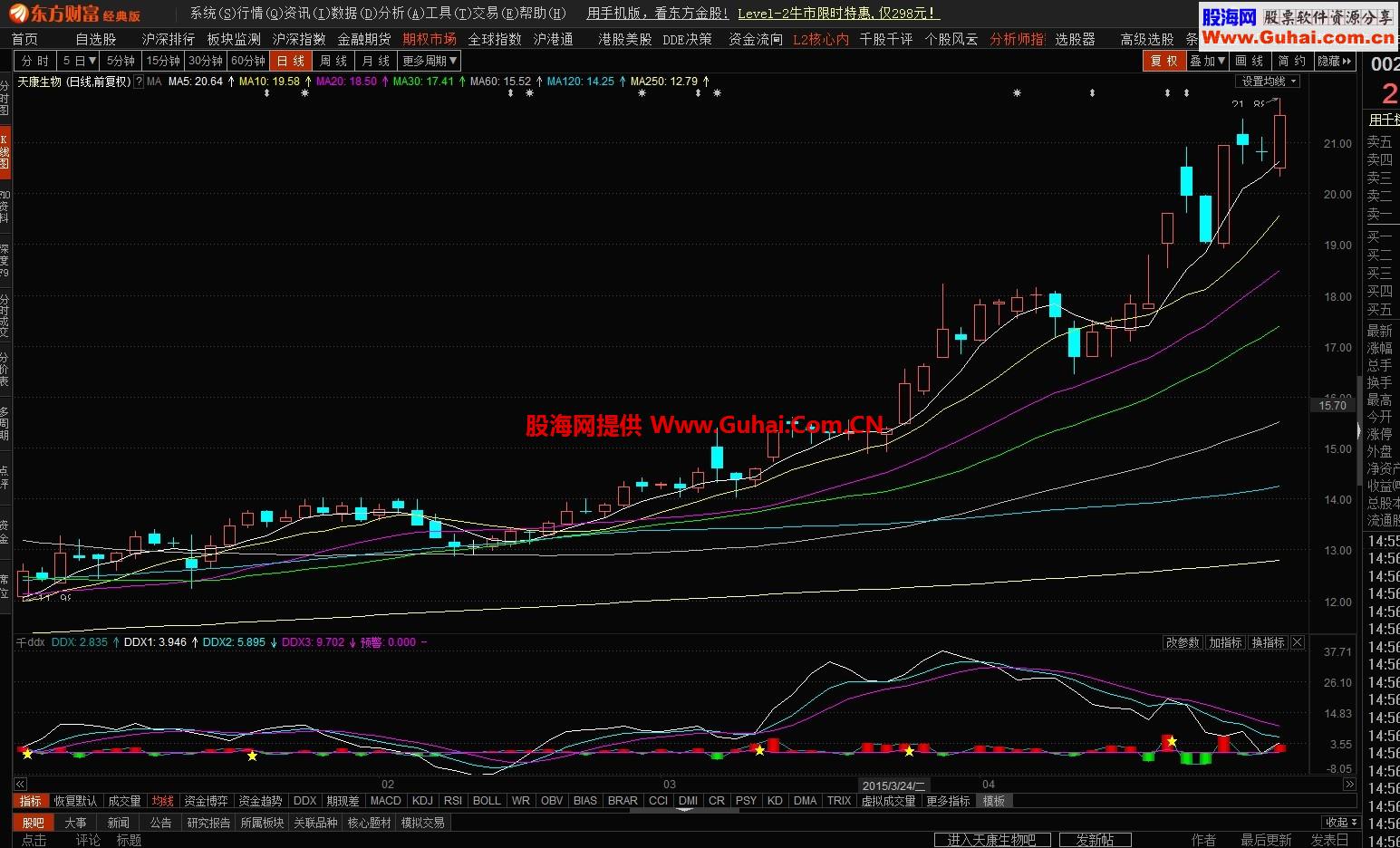Open the 设置均线 moving-average dropdown
Screen dimensions: 1400x848
click(x=1268, y=81)
